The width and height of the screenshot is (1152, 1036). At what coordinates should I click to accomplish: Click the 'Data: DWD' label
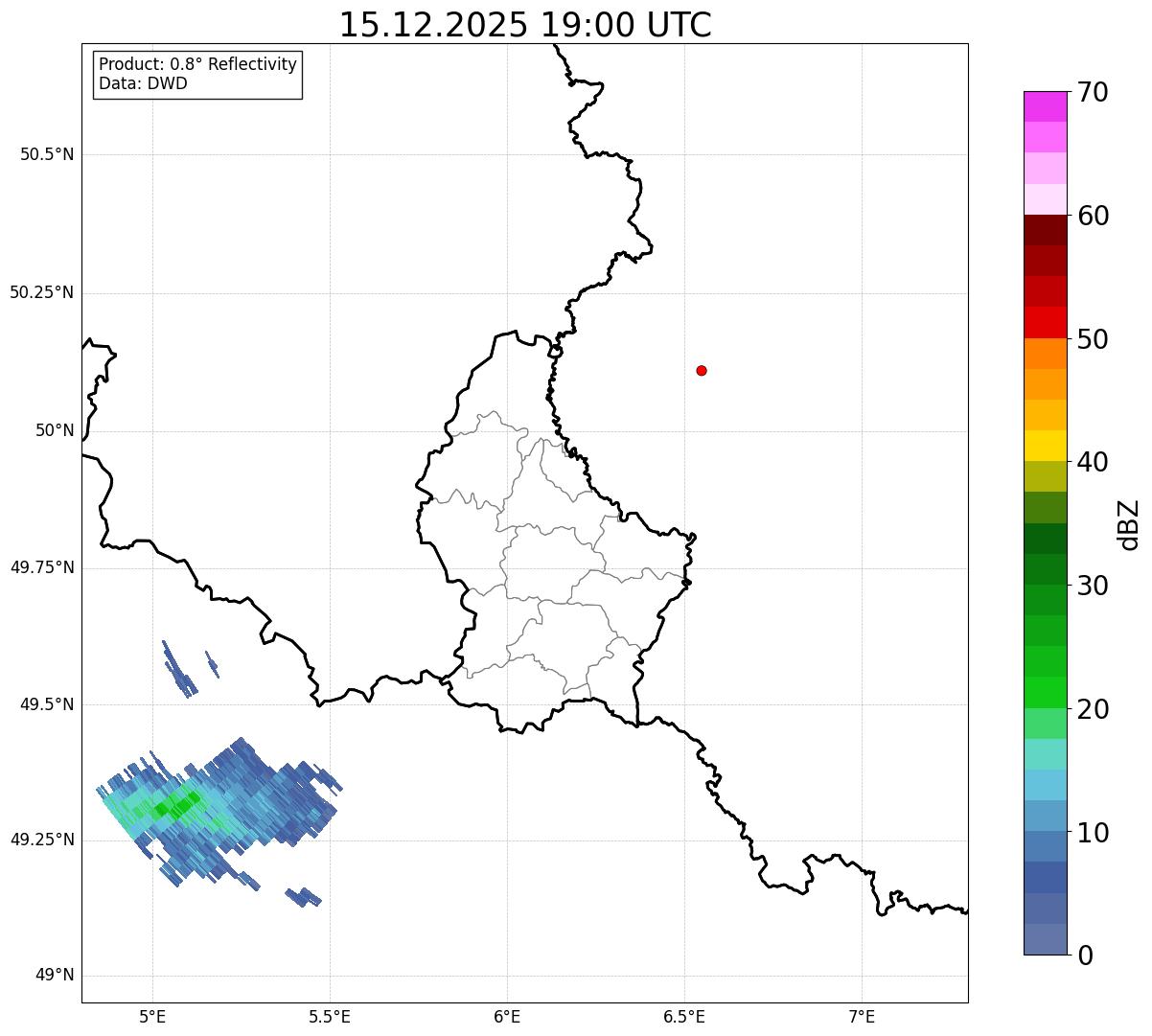pos(143,83)
